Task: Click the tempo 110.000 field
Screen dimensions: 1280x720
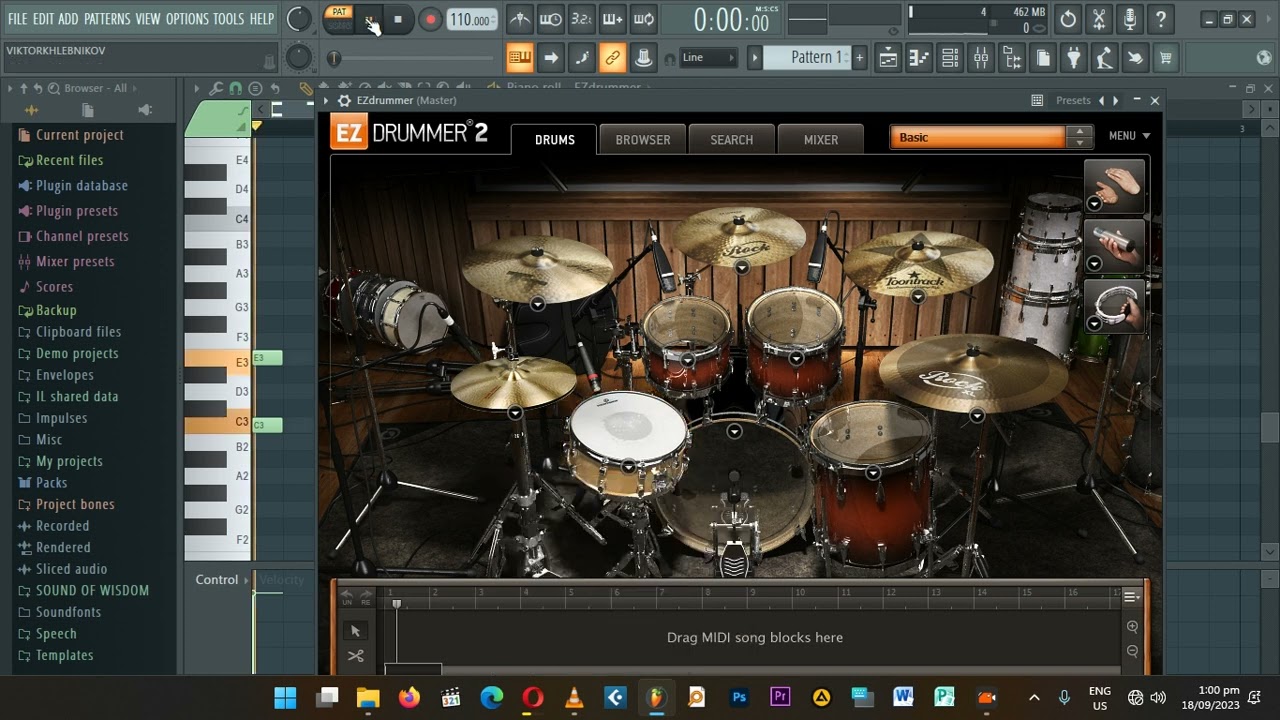Action: point(471,20)
